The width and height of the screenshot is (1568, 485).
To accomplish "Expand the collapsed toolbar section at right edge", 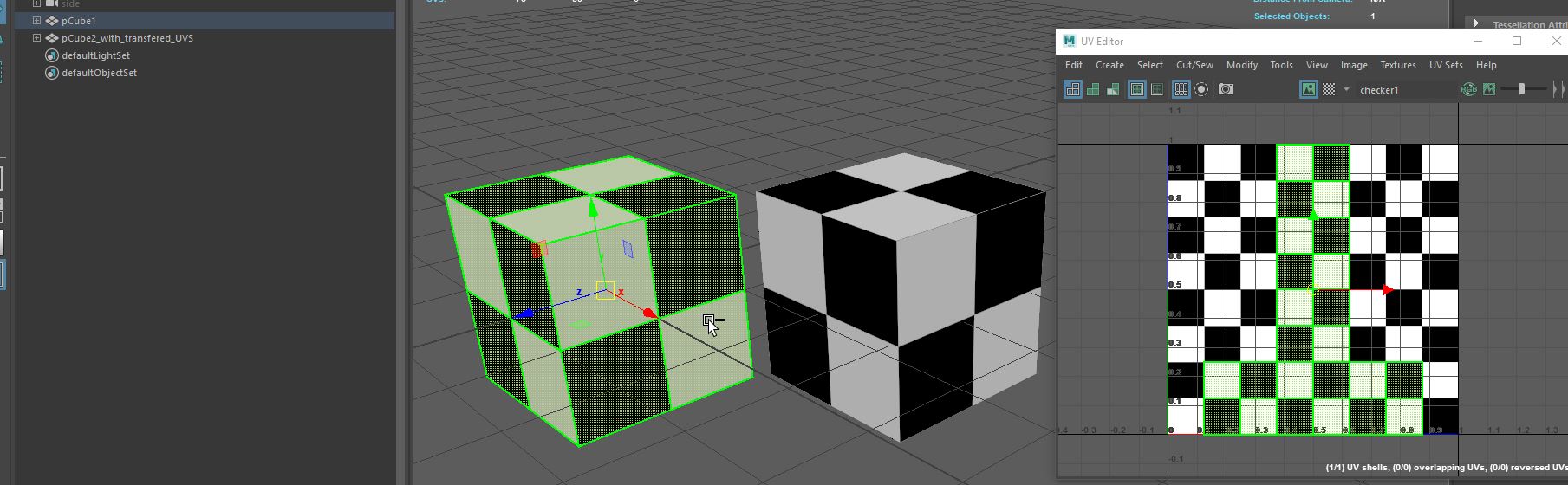I will (x=1558, y=89).
